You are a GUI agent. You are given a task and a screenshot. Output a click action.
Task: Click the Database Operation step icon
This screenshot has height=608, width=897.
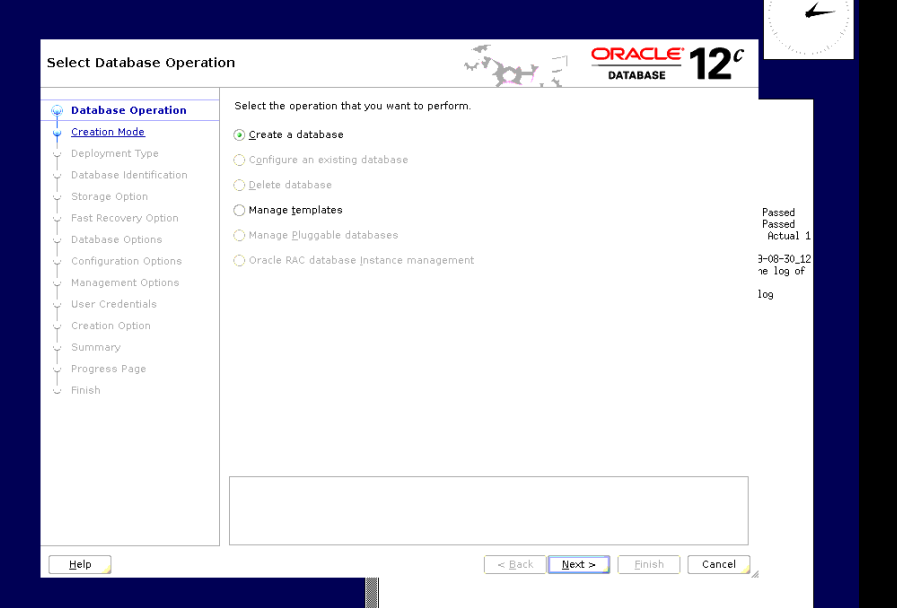(x=58, y=110)
